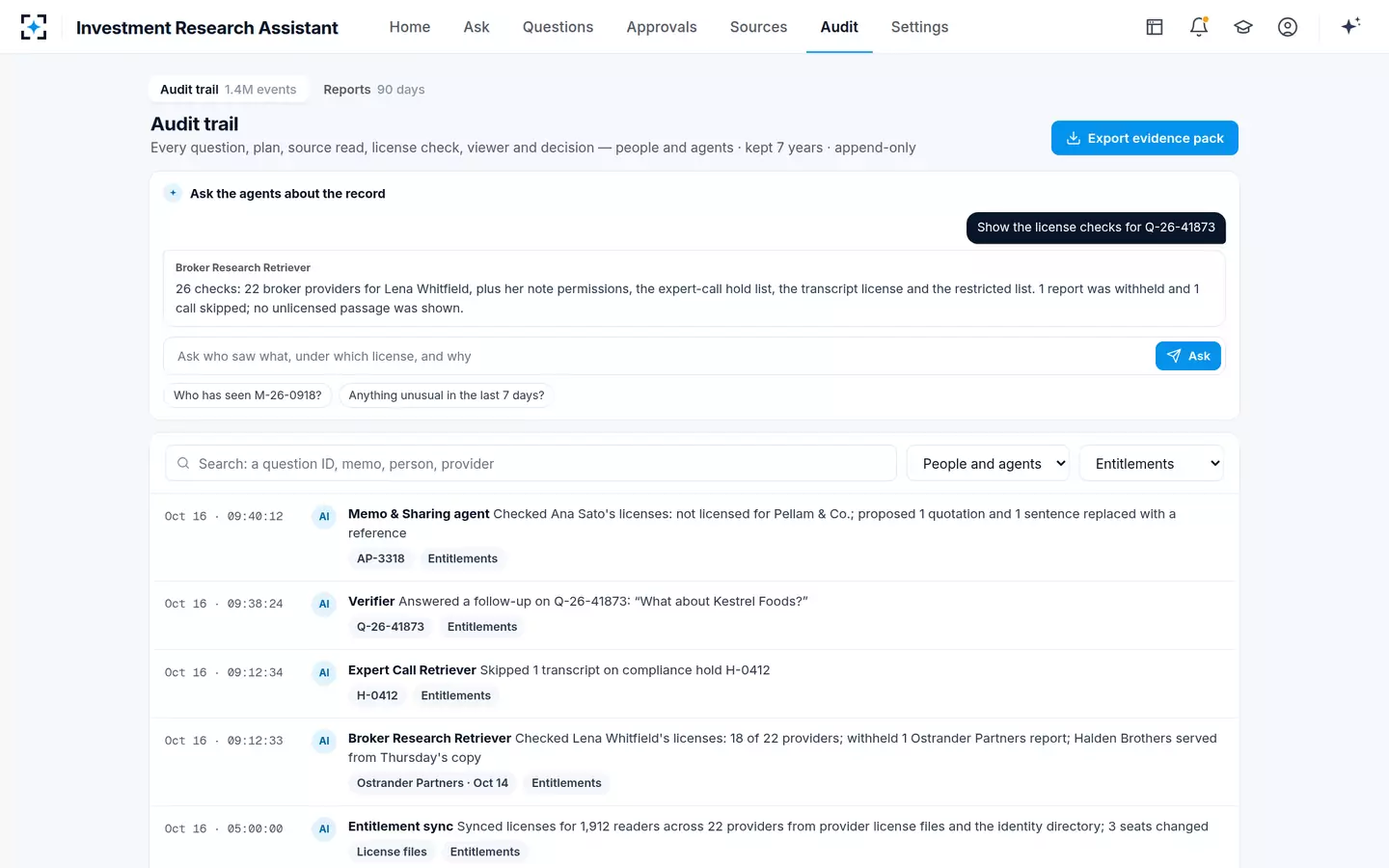
Task: Click the timestamp Oct 16 · 09:40:12
Action: (x=224, y=516)
